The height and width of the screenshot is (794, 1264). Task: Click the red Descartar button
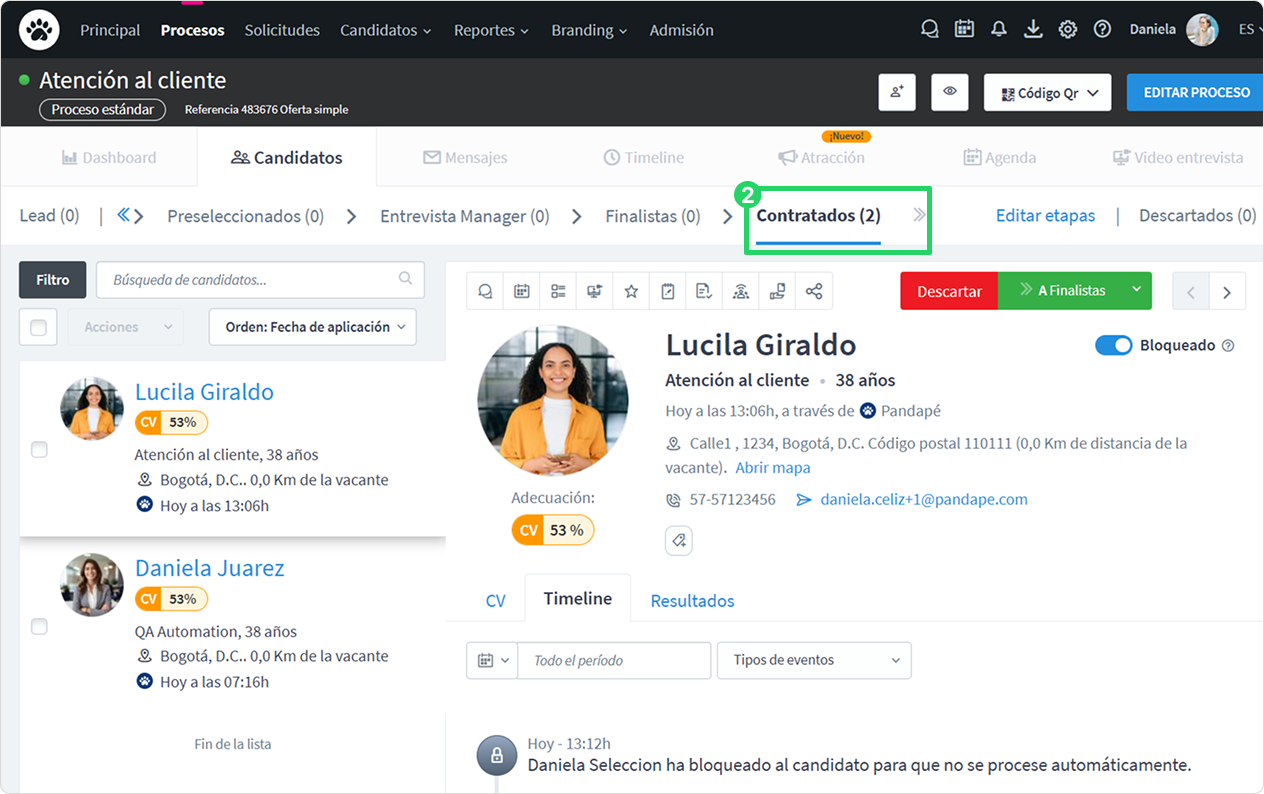point(949,291)
